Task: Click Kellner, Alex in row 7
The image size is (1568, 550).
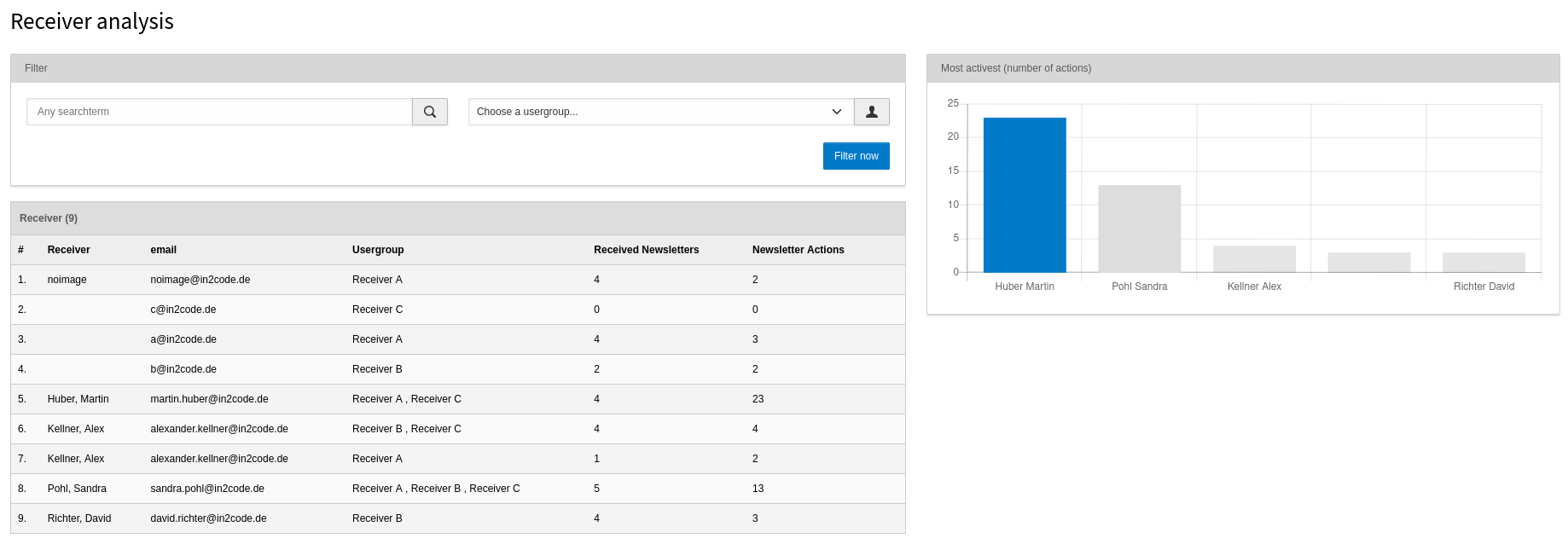Action: coord(76,459)
